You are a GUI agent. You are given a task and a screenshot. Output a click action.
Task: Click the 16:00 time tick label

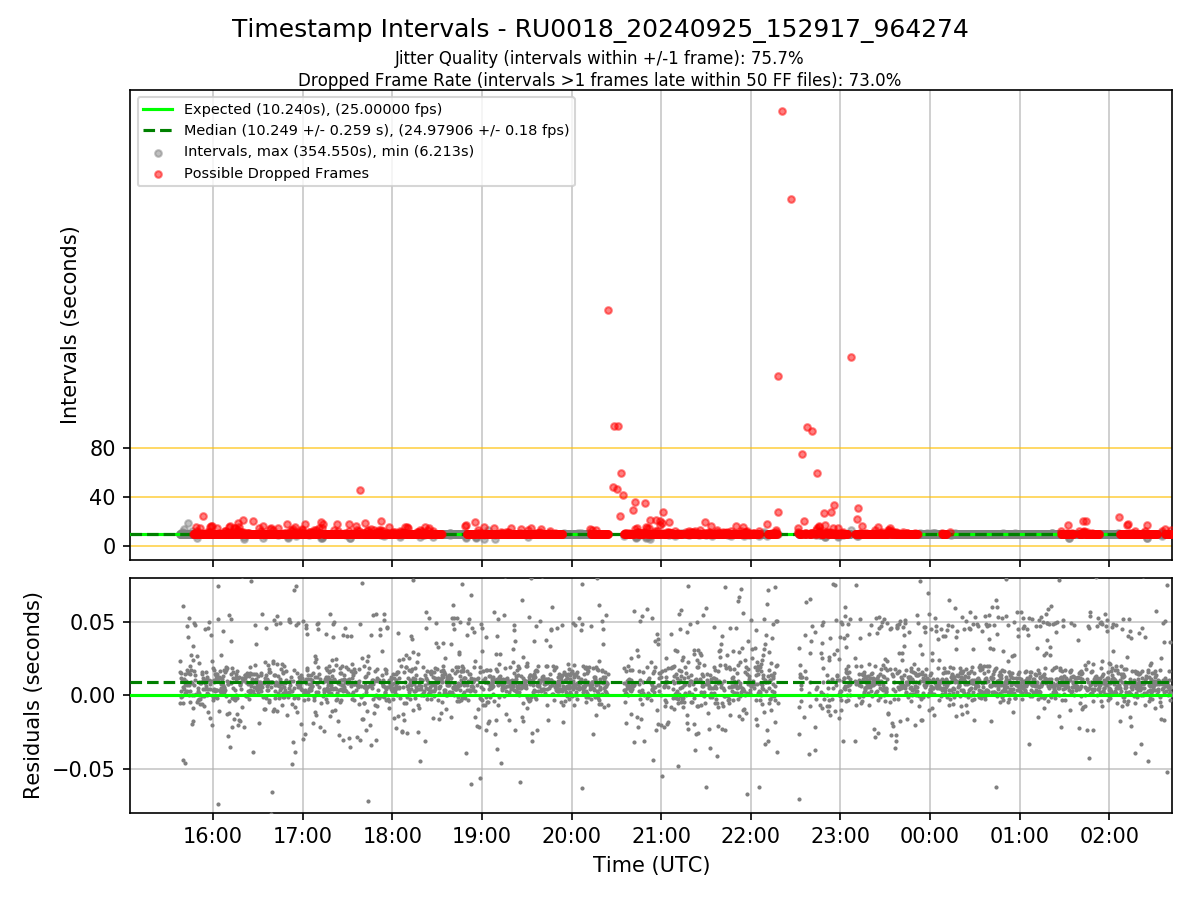(213, 835)
